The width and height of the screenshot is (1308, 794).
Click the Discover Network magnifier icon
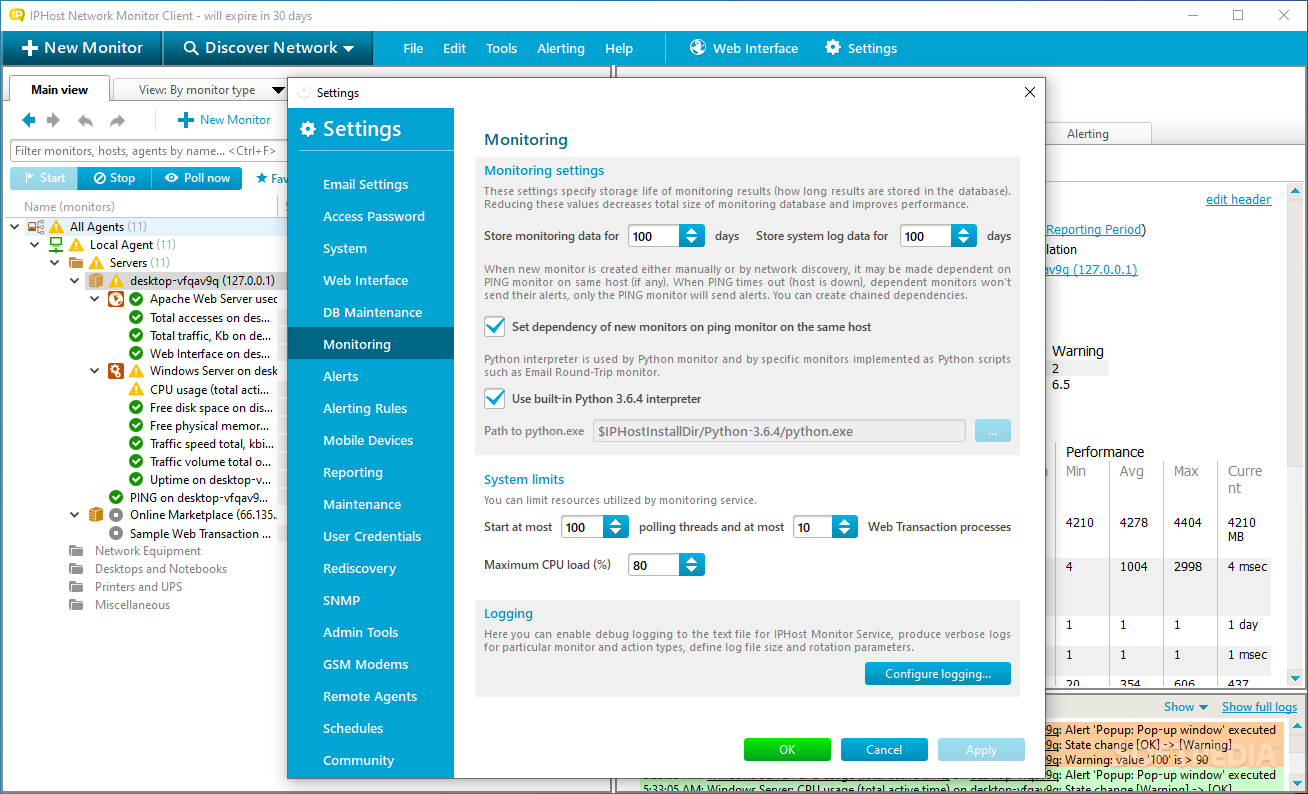coord(189,48)
